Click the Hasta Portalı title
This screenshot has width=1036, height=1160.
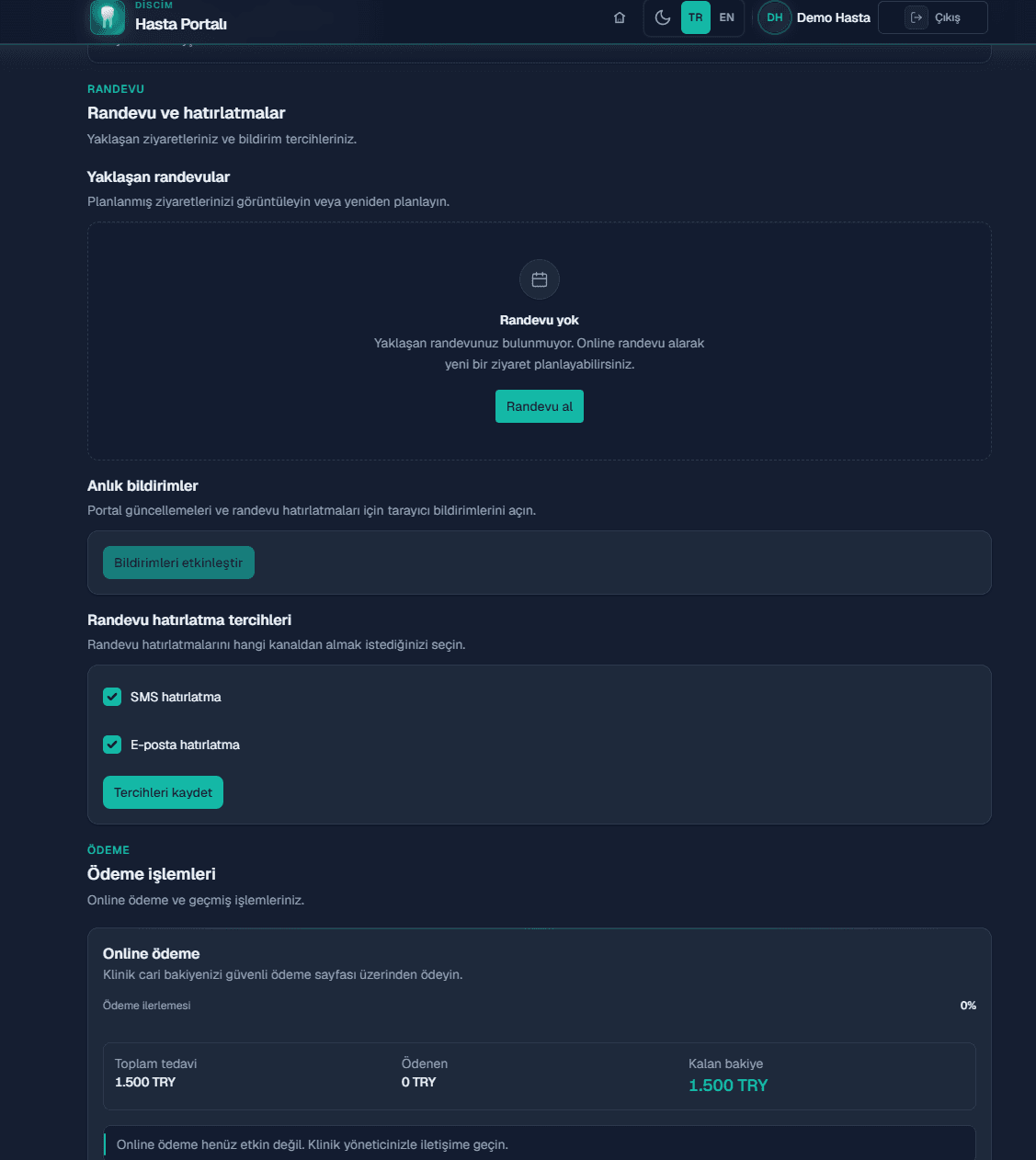[x=181, y=24]
